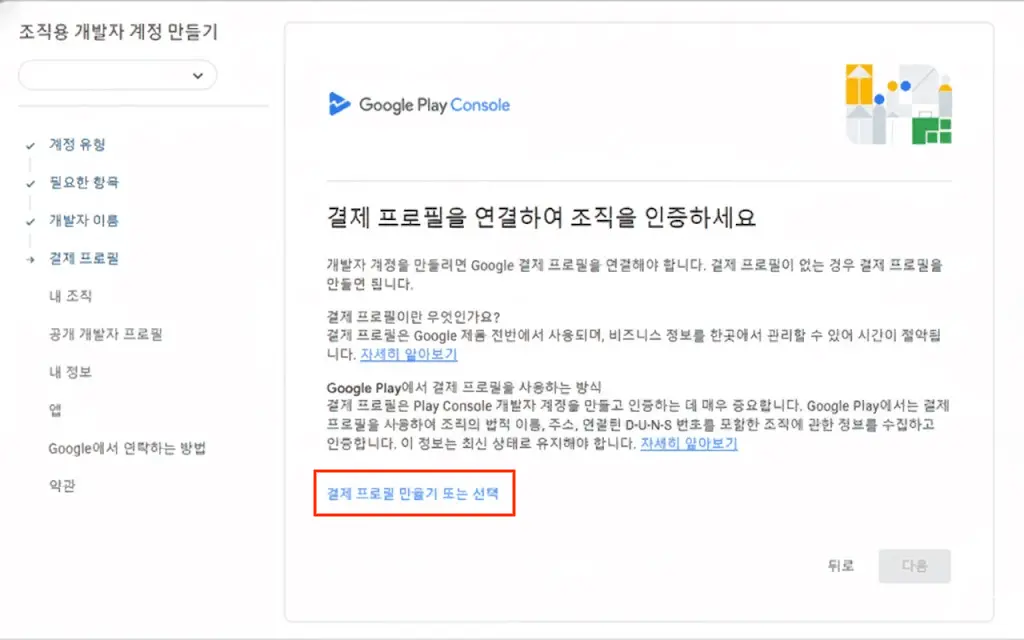Click the checkmark beside 계정 유형
1024x640 pixels.
(30, 146)
